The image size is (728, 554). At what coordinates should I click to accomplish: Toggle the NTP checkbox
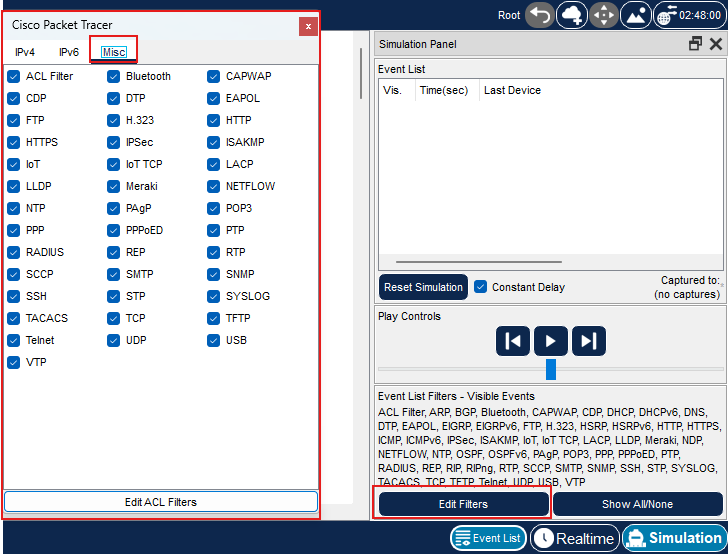[13, 209]
